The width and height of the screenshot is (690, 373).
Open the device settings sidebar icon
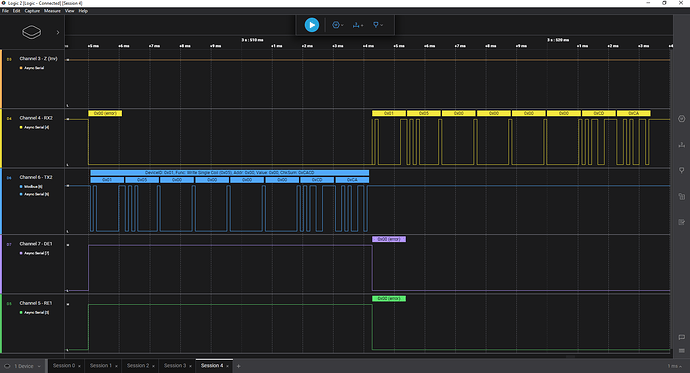(681, 119)
